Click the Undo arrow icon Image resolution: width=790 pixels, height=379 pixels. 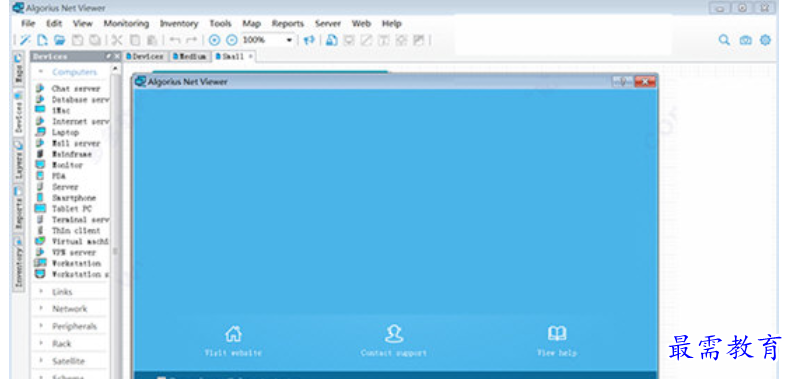tap(174, 40)
